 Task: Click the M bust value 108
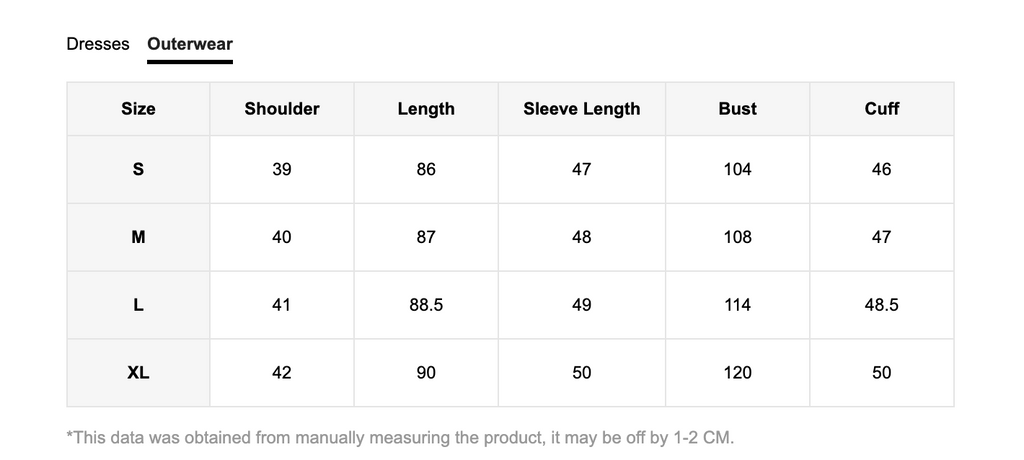pyautogui.click(x=738, y=237)
